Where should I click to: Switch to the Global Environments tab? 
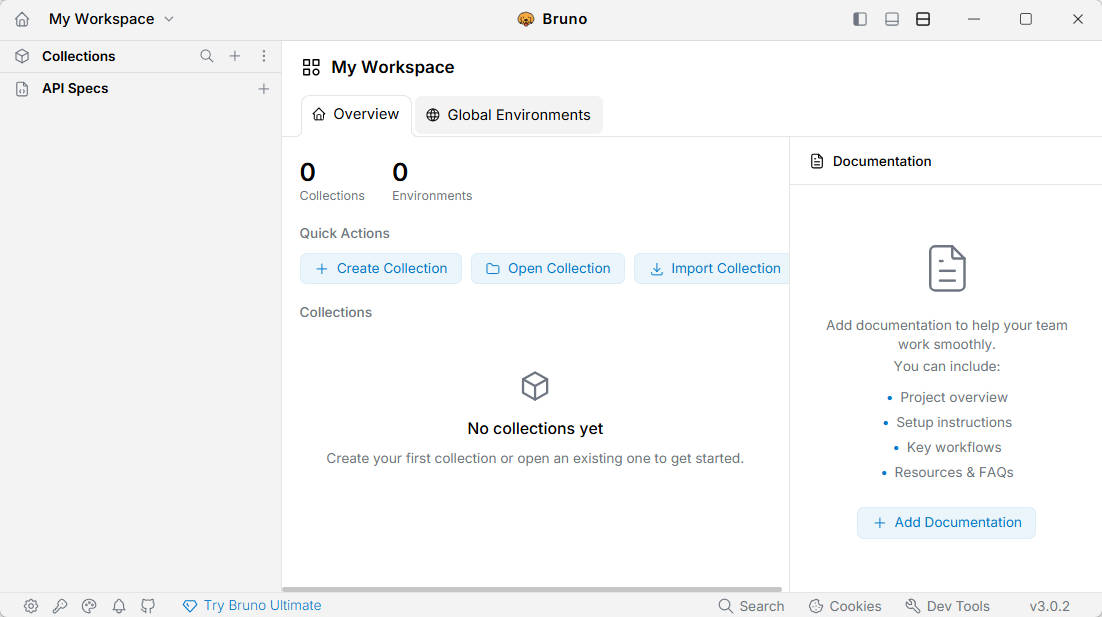pos(509,115)
